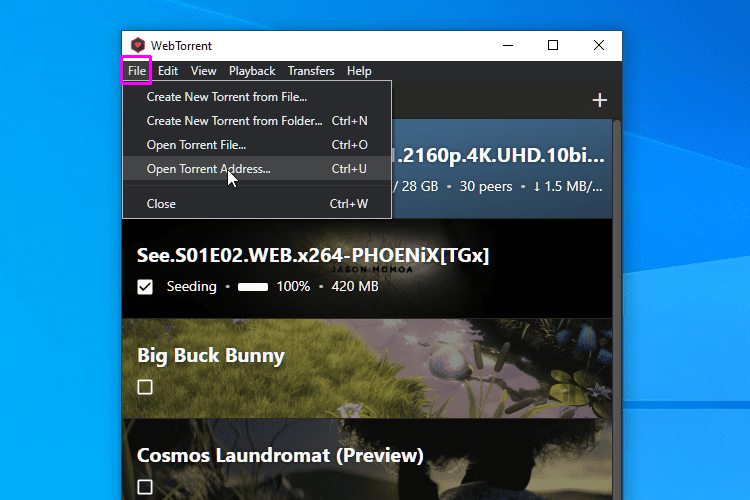The image size is (750, 500).
Task: Uncheck the See.S01E02 seeding checkbox
Action: (x=145, y=287)
